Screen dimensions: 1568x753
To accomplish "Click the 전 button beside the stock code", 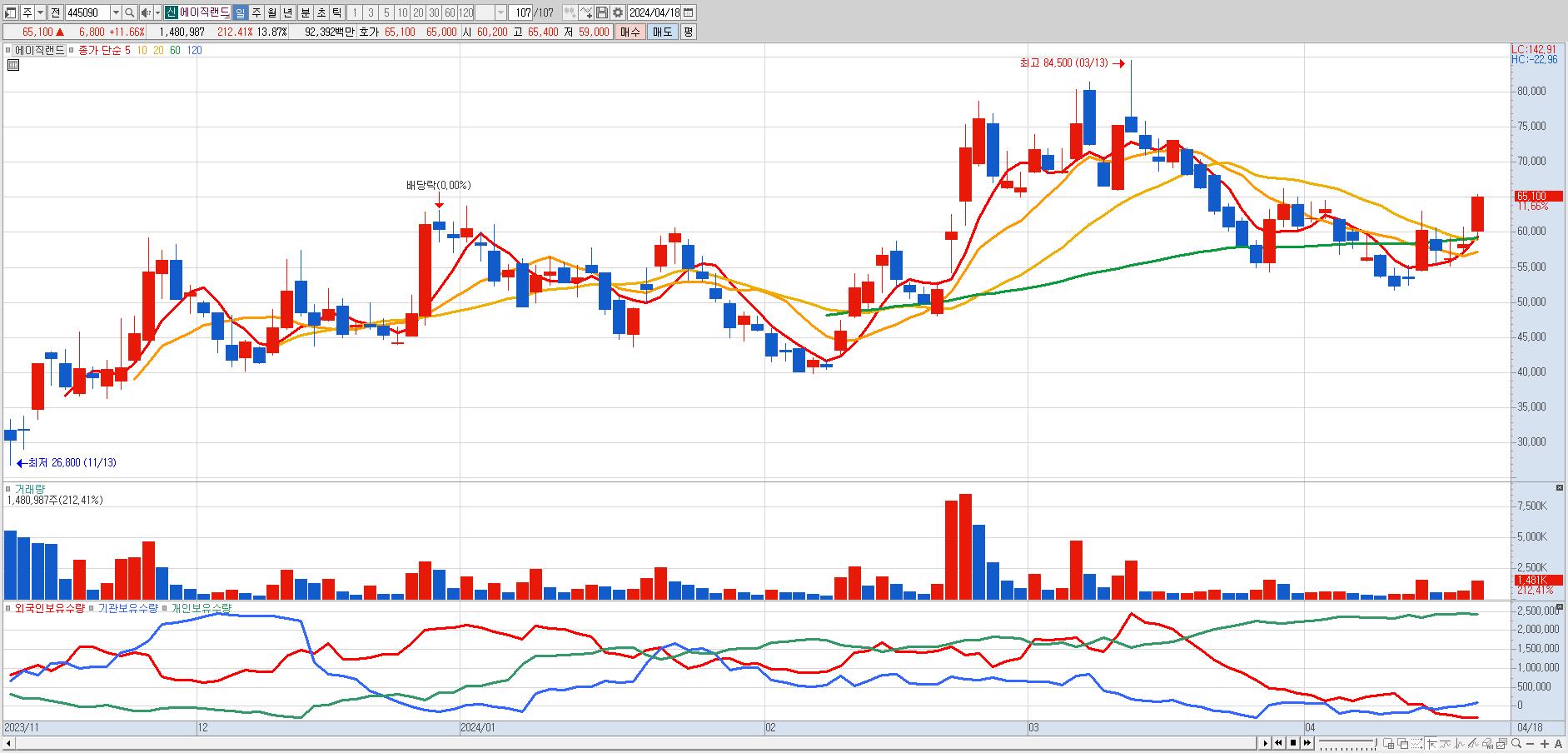I will pyautogui.click(x=55, y=12).
